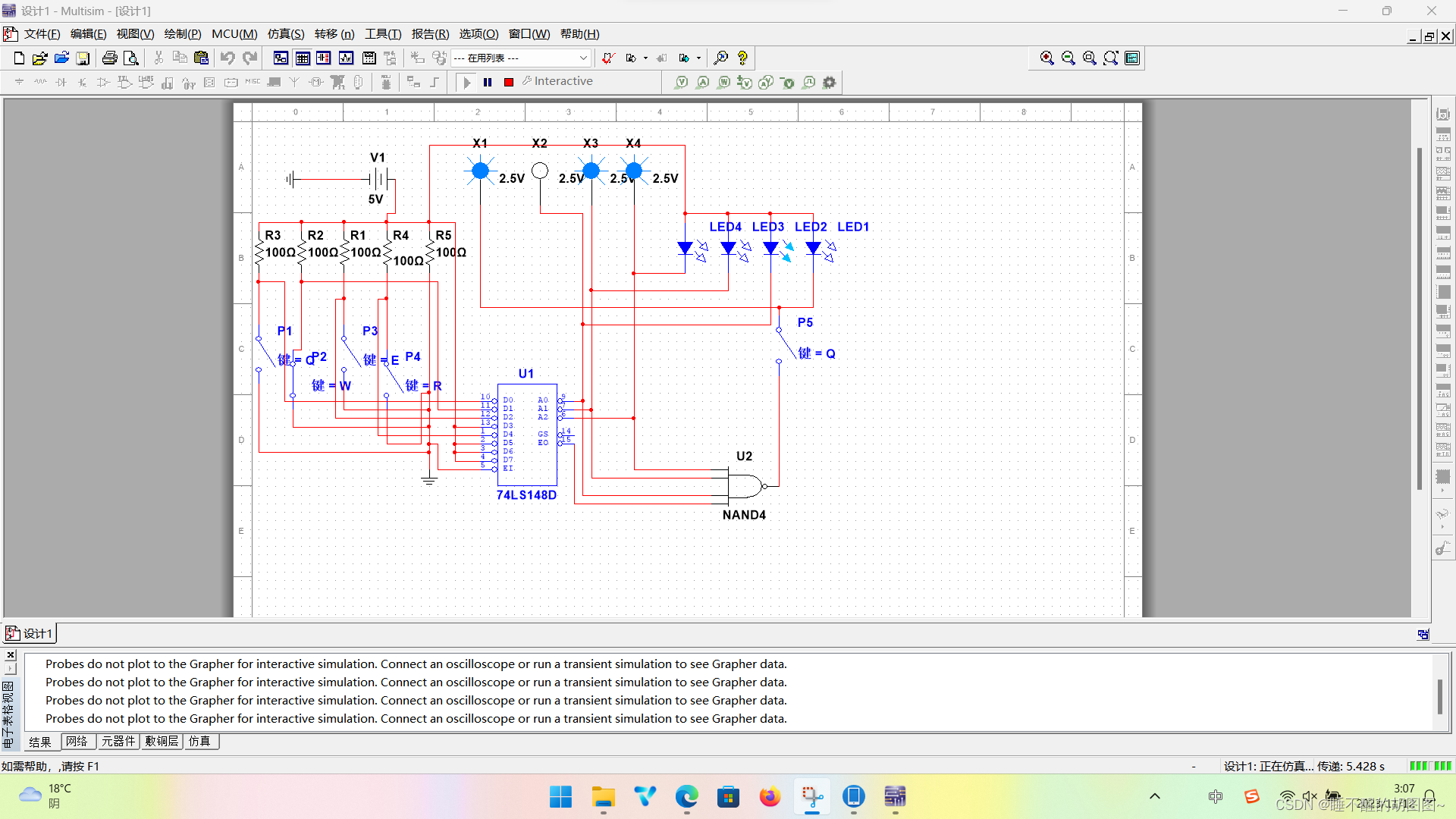Viewport: 1456px width, 819px height.
Task: Open the Grapher view icon
Action: (347, 58)
